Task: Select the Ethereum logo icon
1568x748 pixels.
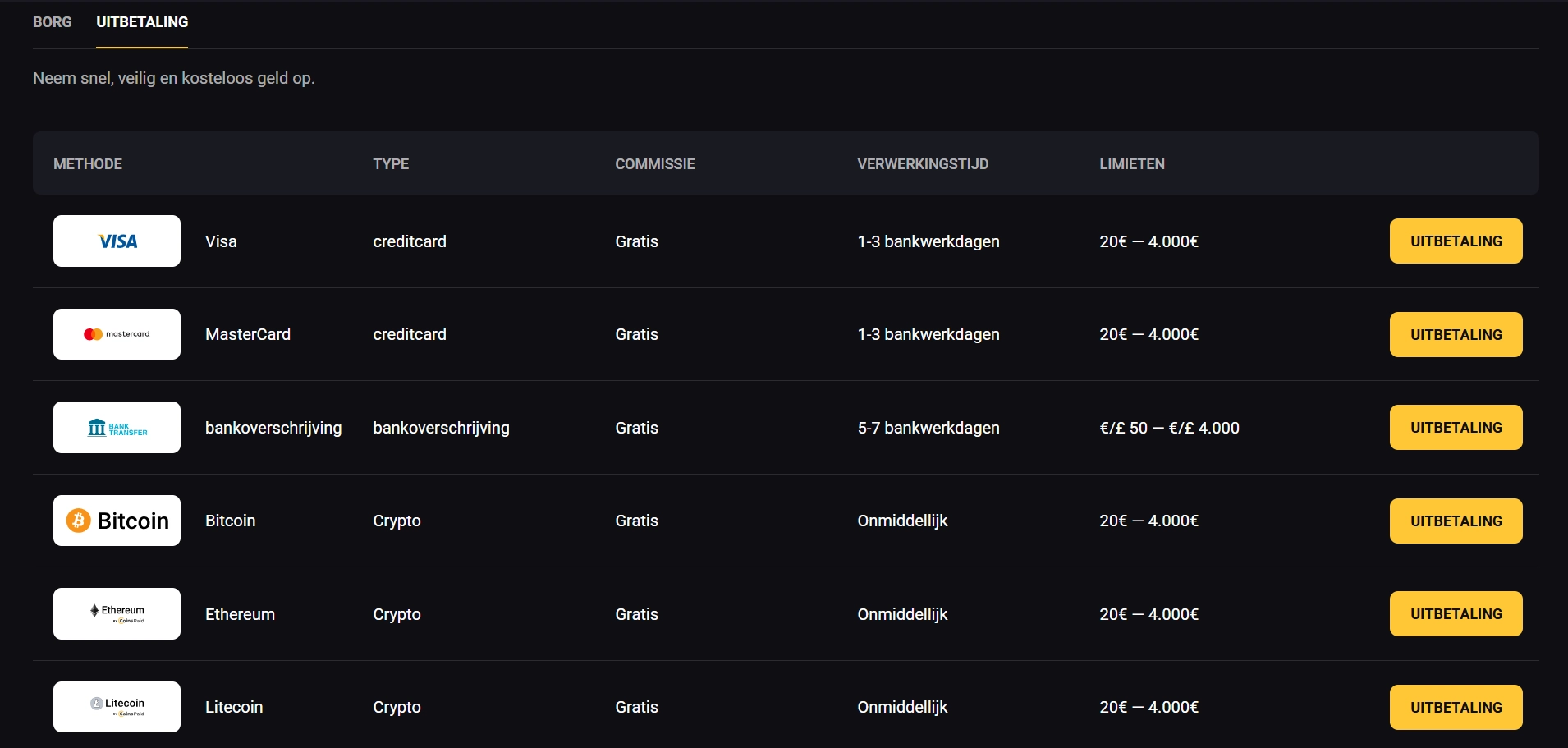Action: tap(117, 614)
